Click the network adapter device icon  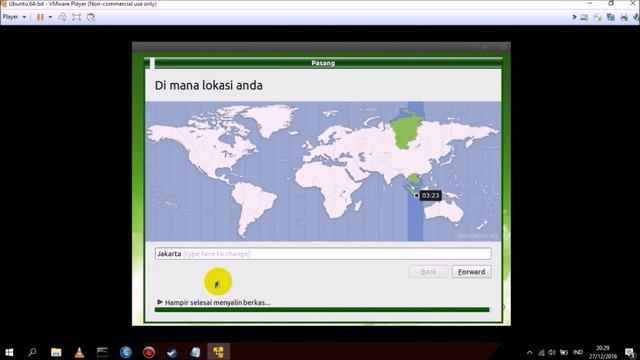point(611,17)
